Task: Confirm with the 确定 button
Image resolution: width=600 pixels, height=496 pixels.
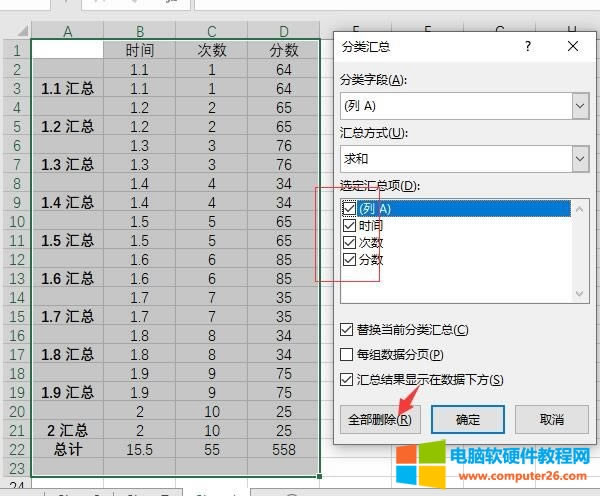Action: tap(467, 419)
